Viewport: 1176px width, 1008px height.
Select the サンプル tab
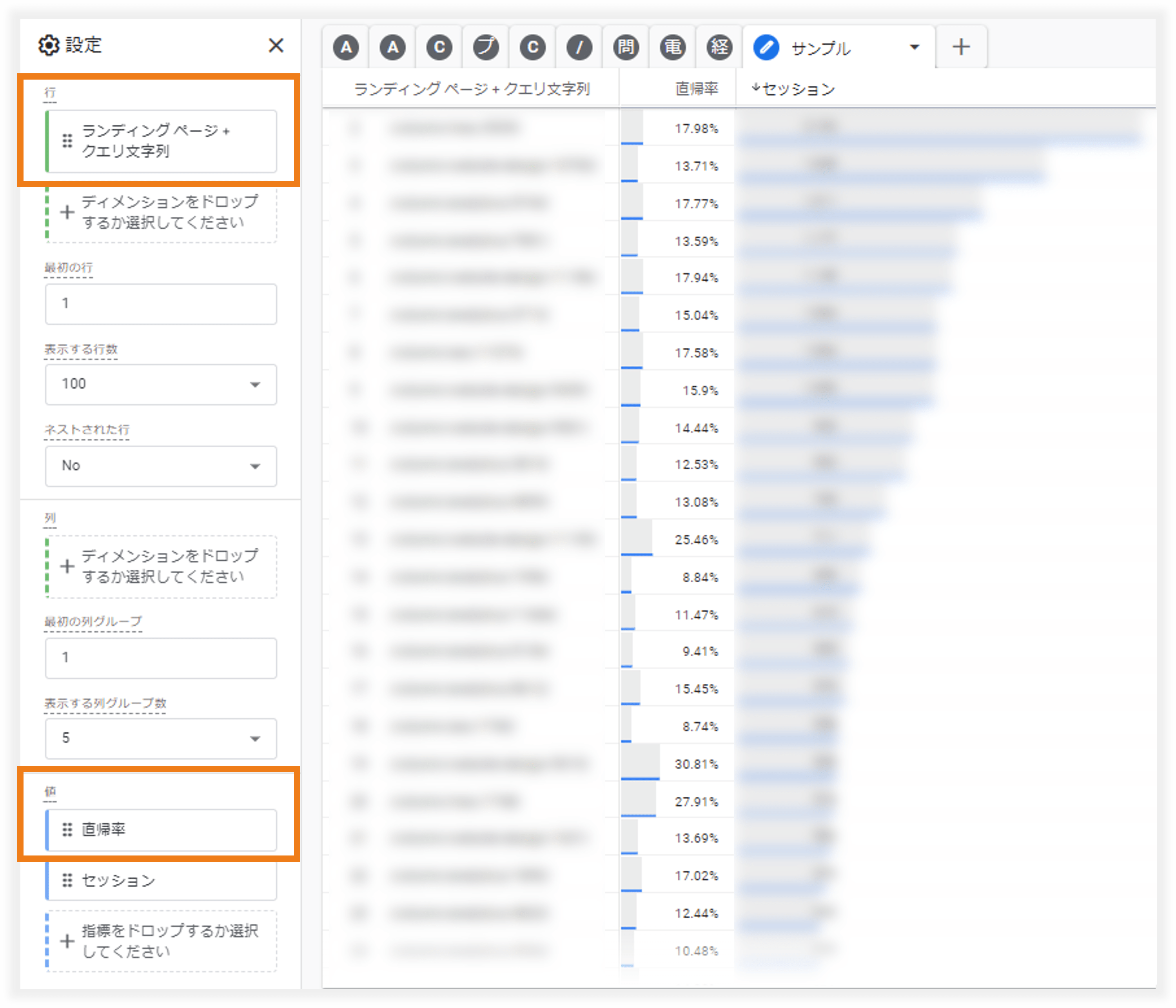[x=839, y=47]
